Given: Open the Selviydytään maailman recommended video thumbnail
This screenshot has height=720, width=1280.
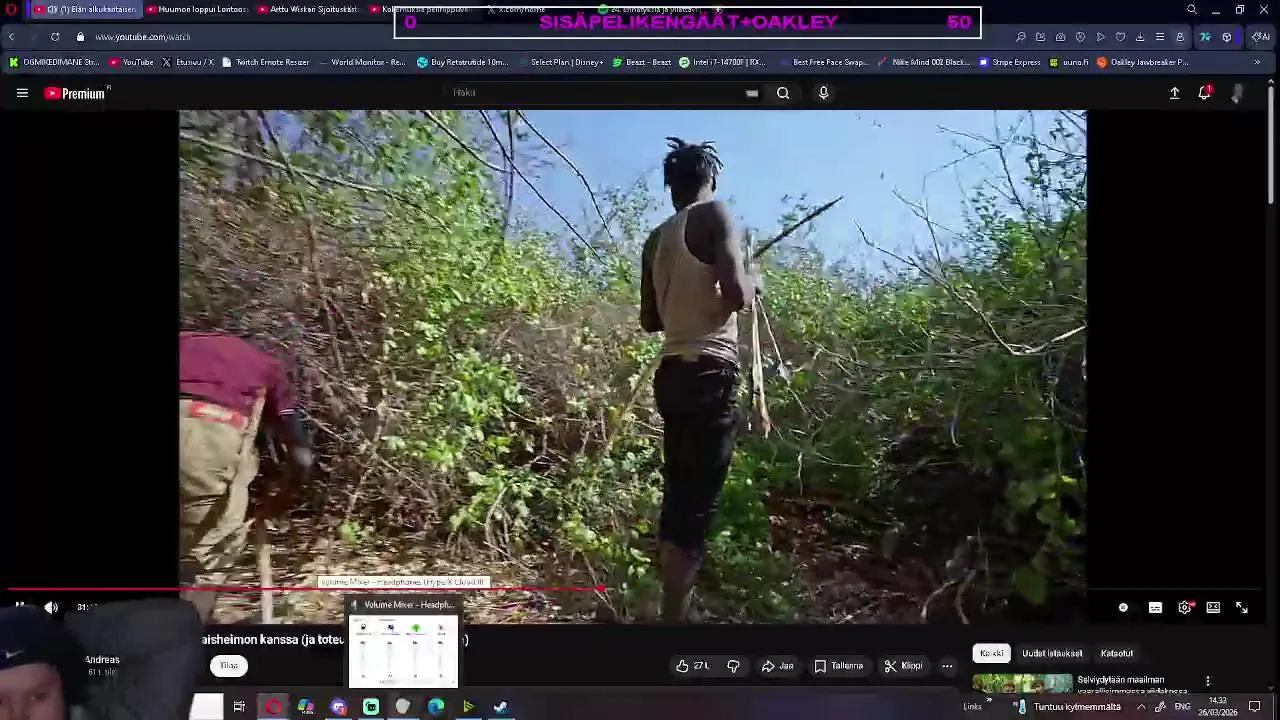Looking at the screenshot, I should pyautogui.click(x=1022, y=684).
